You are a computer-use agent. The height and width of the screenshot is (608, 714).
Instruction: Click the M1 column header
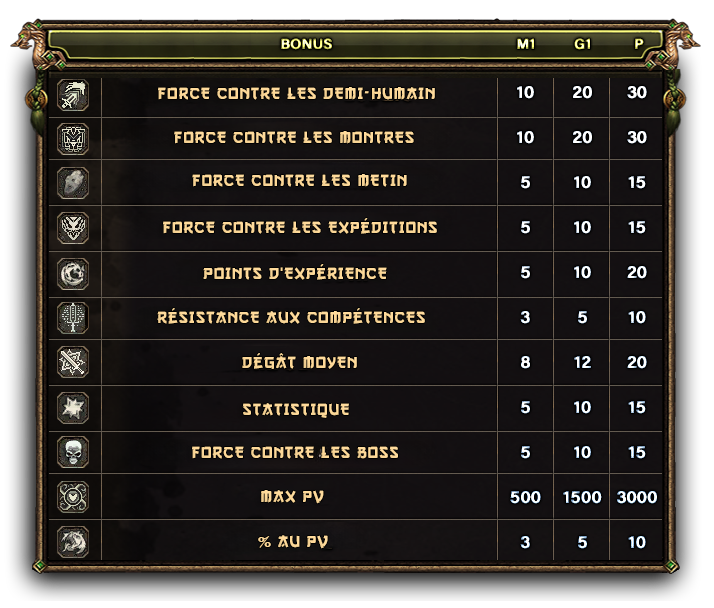click(525, 44)
